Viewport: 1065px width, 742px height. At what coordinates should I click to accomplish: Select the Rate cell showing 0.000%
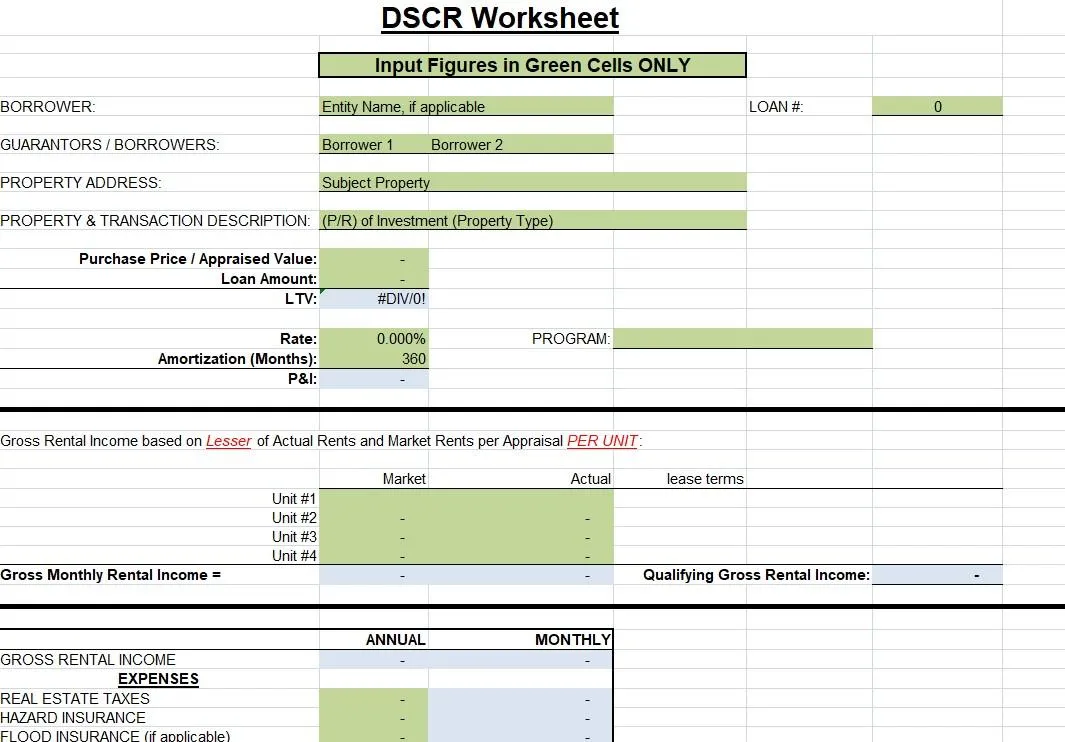pos(374,339)
